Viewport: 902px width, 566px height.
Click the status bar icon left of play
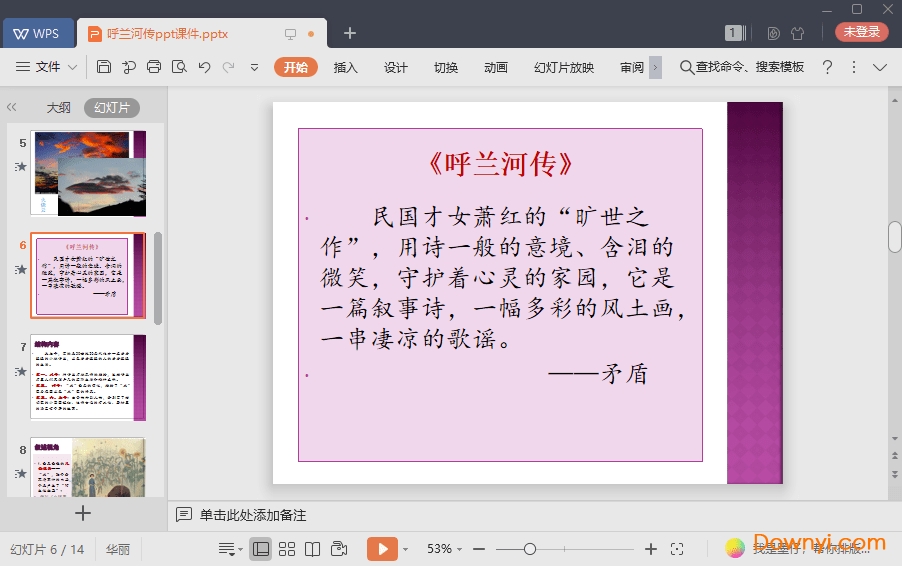pyautogui.click(x=339, y=549)
